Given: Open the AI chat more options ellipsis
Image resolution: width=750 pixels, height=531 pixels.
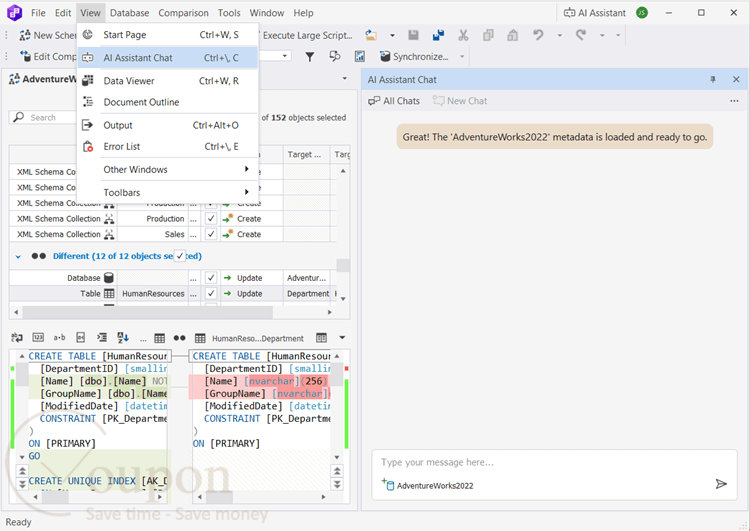Looking at the screenshot, I should coord(734,101).
